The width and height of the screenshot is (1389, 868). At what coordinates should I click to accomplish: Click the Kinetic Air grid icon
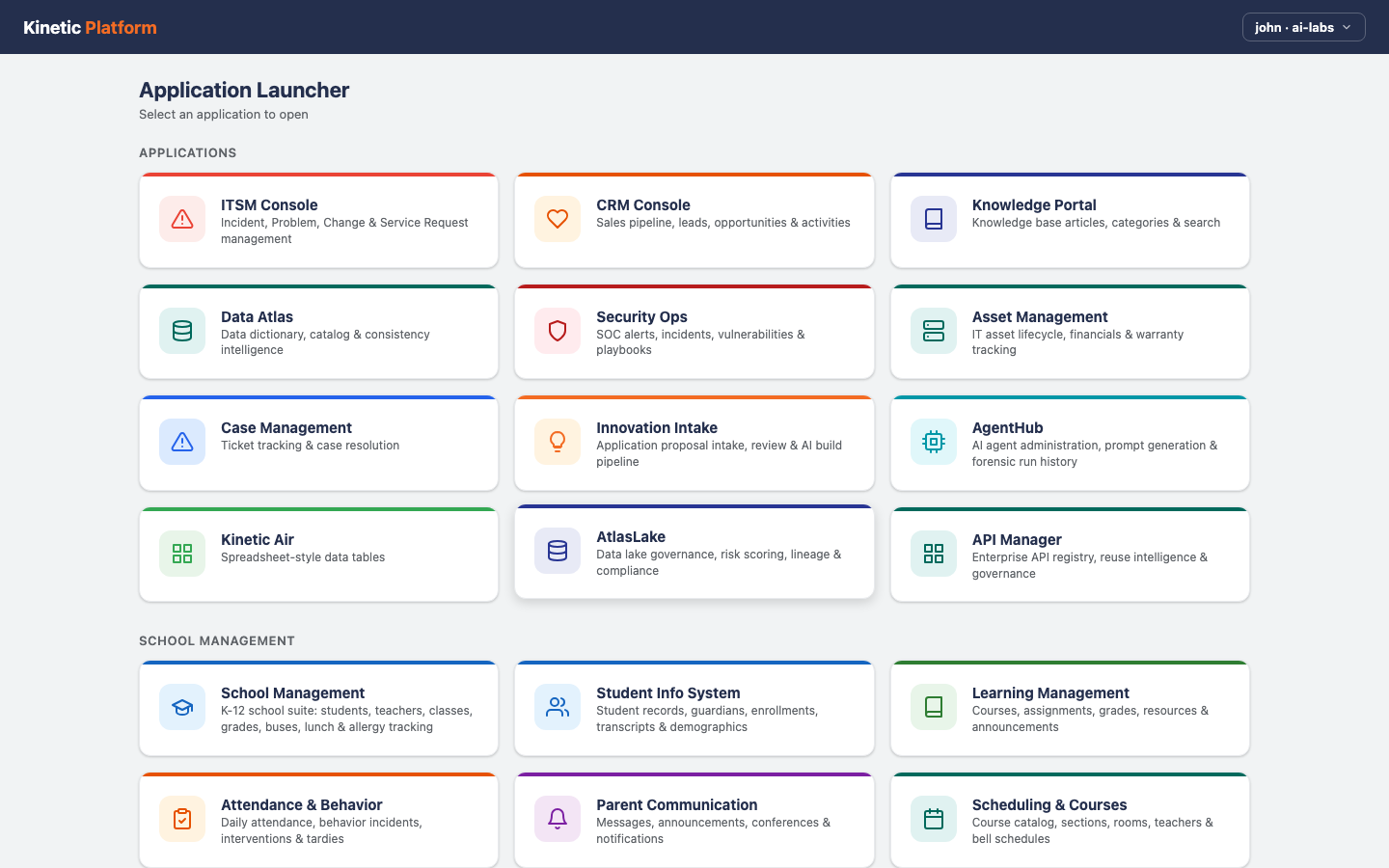click(x=182, y=553)
